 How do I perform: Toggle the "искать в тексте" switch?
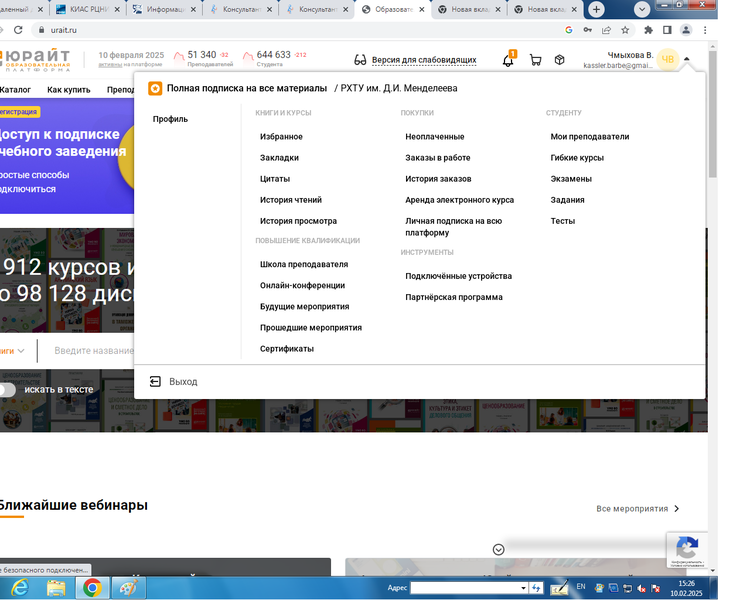7,389
